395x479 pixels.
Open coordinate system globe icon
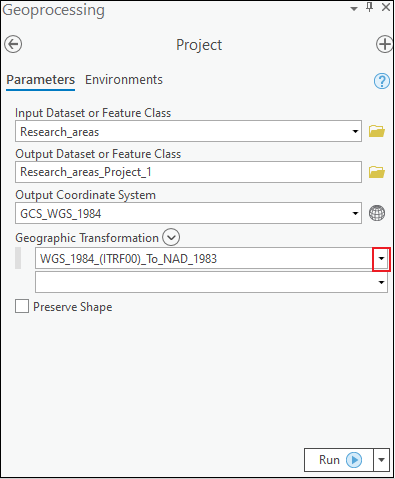tap(377, 213)
